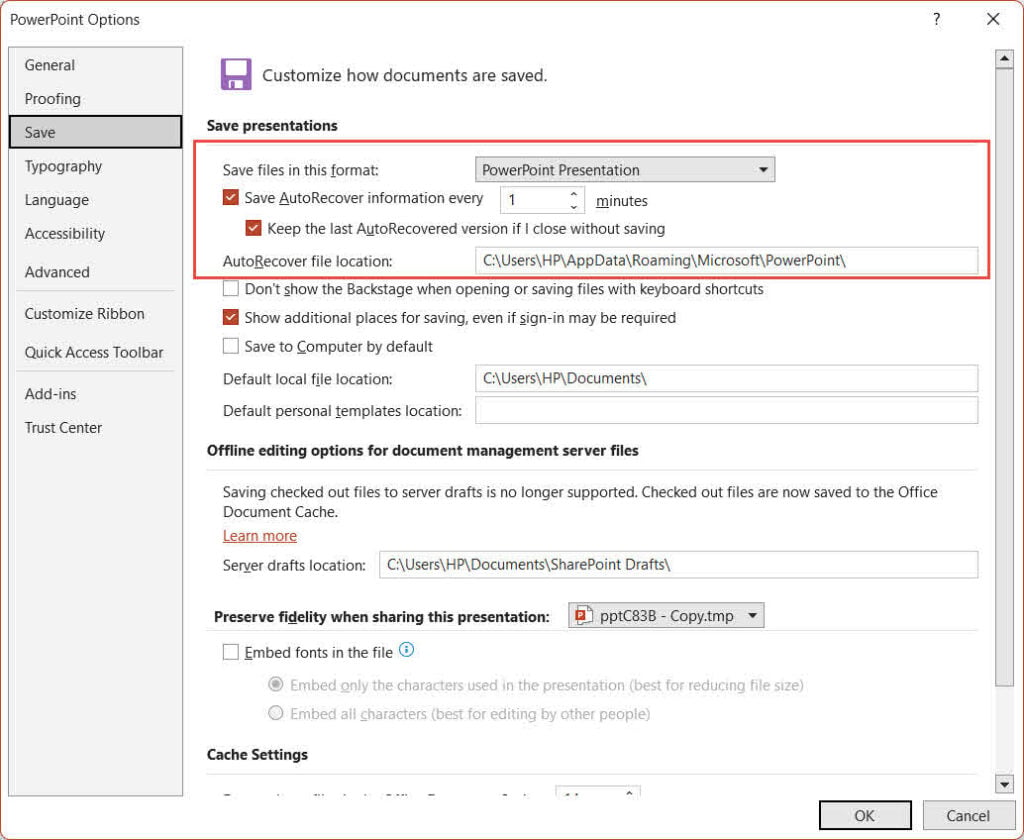Click Offline editing options heading text
This screenshot has width=1024, height=840.
click(423, 451)
